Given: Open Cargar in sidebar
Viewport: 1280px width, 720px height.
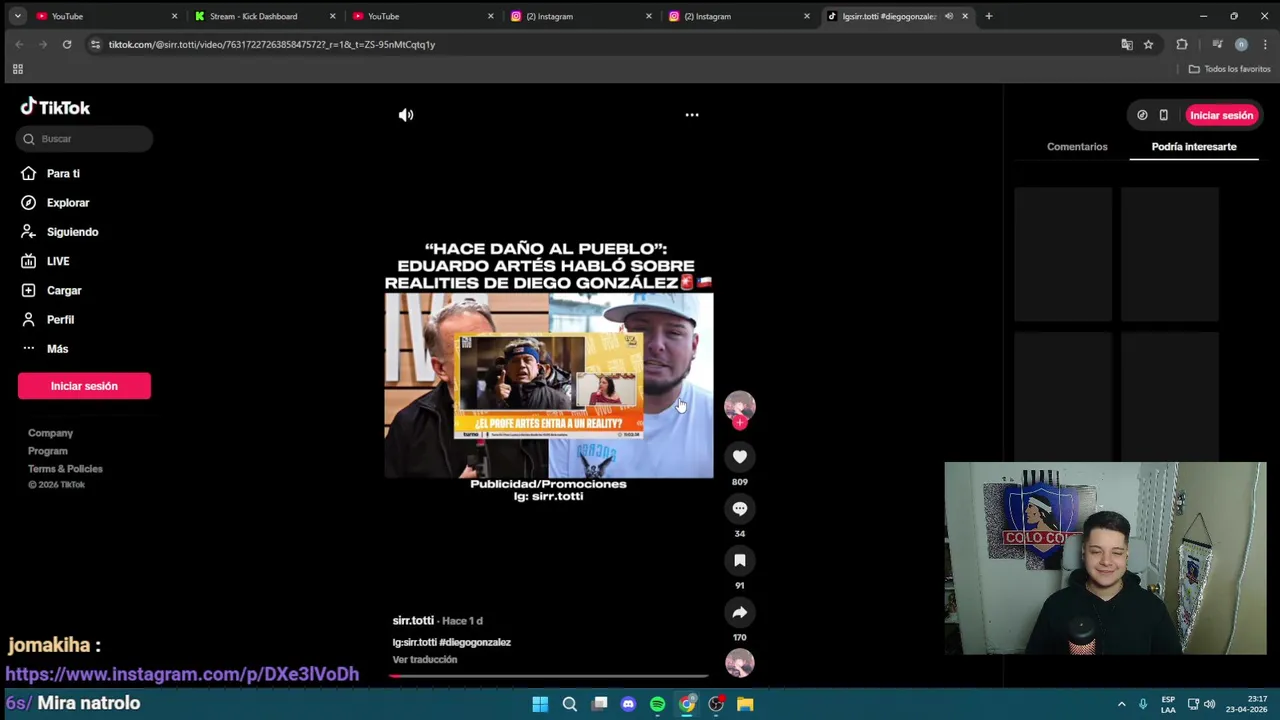Looking at the screenshot, I should click(x=64, y=290).
